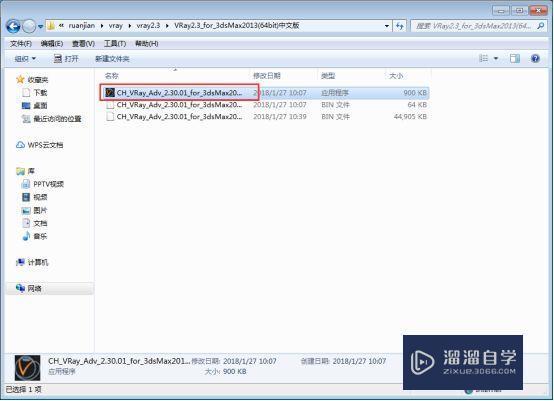Viewport: 554px width, 401px height.
Task: Minimize the Explorer window
Action: click(501, 10)
